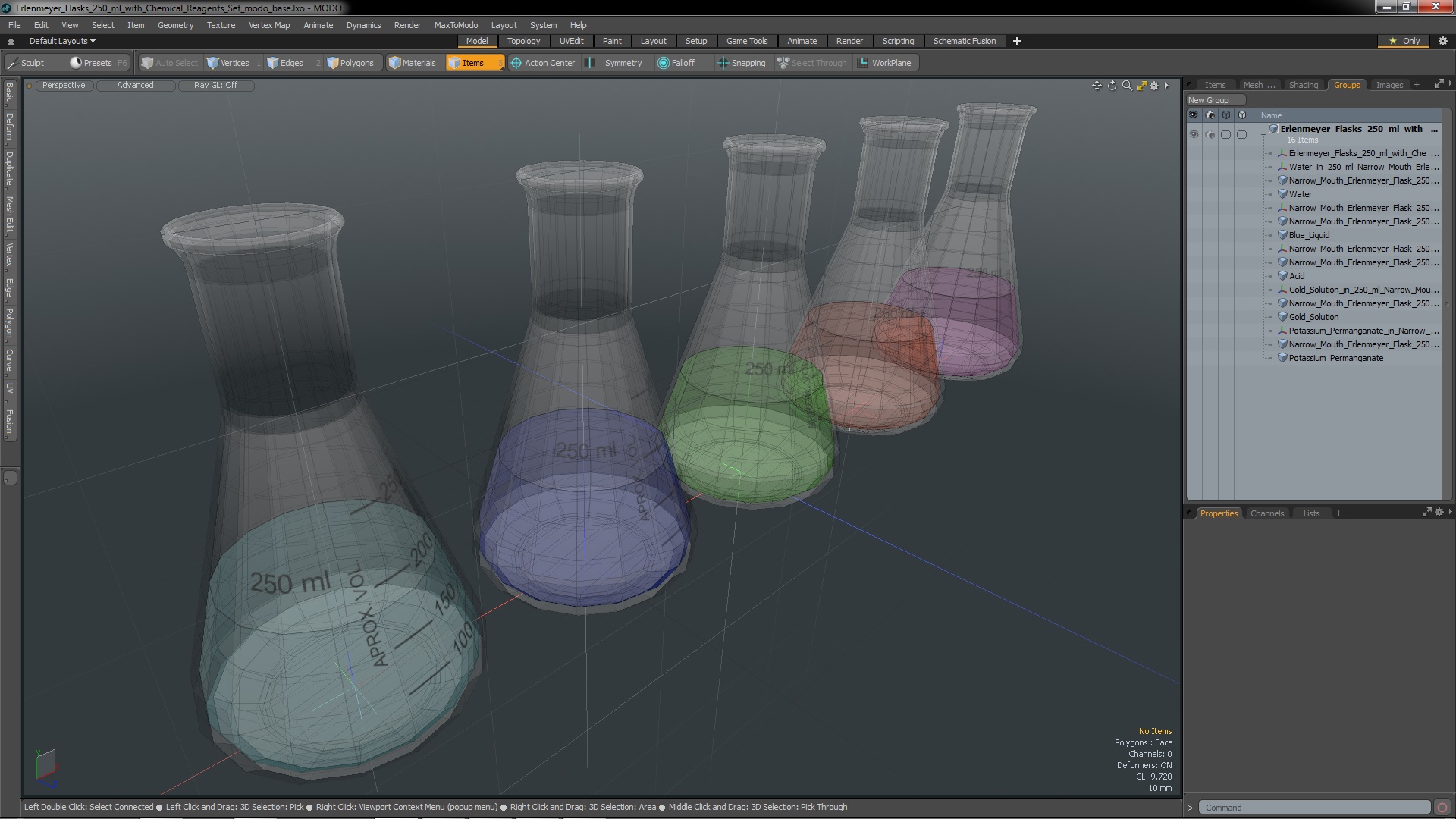
Task: Click the viewport axis gizmo cube
Action: click(x=45, y=767)
